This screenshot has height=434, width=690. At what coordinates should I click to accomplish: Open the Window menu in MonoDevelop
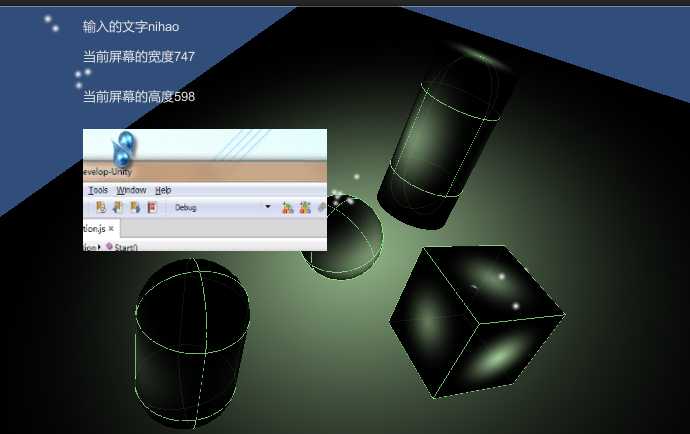(131, 190)
